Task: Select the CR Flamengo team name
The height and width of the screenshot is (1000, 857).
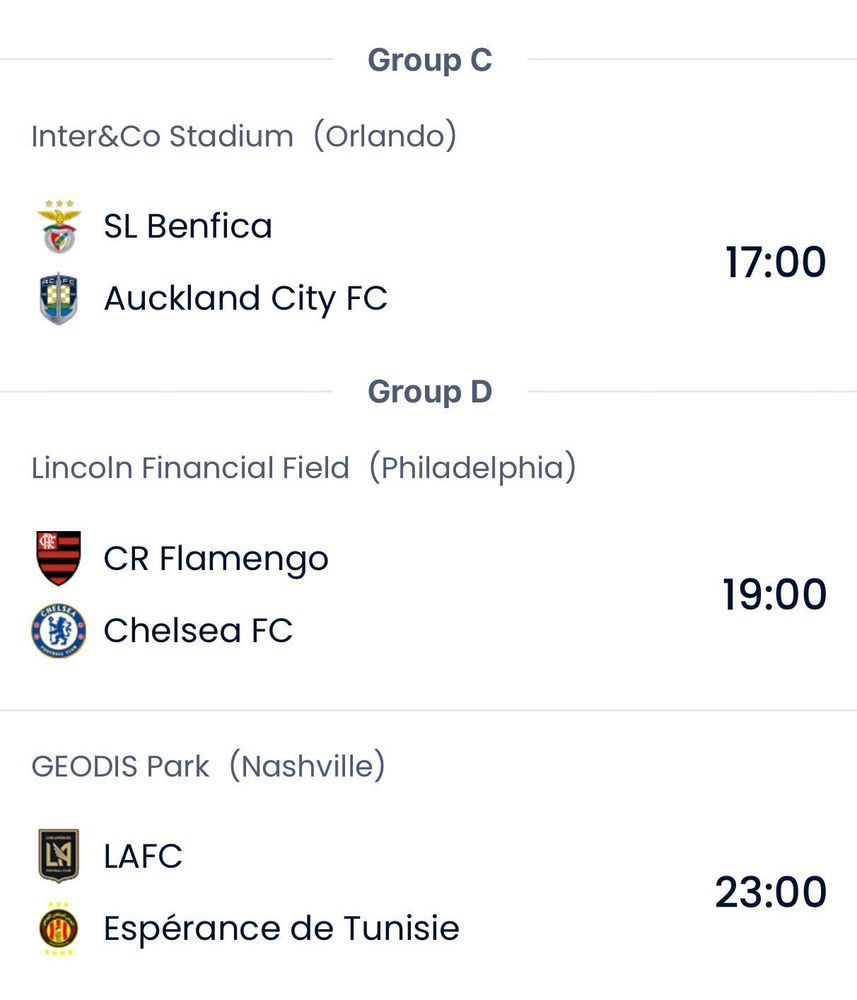Action: [216, 558]
